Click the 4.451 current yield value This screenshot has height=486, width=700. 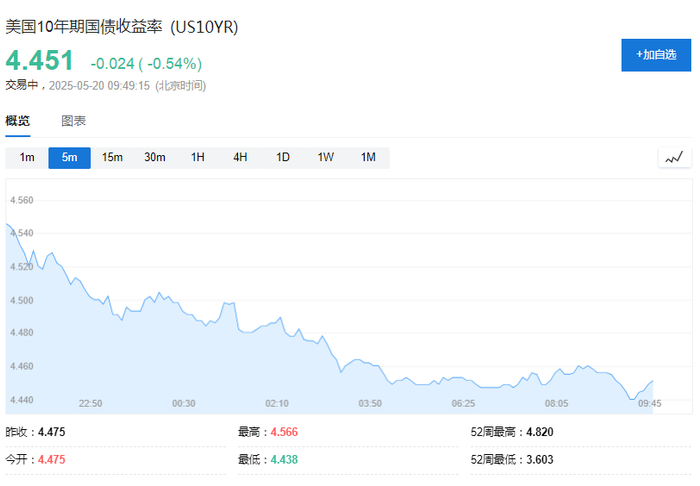coord(40,61)
